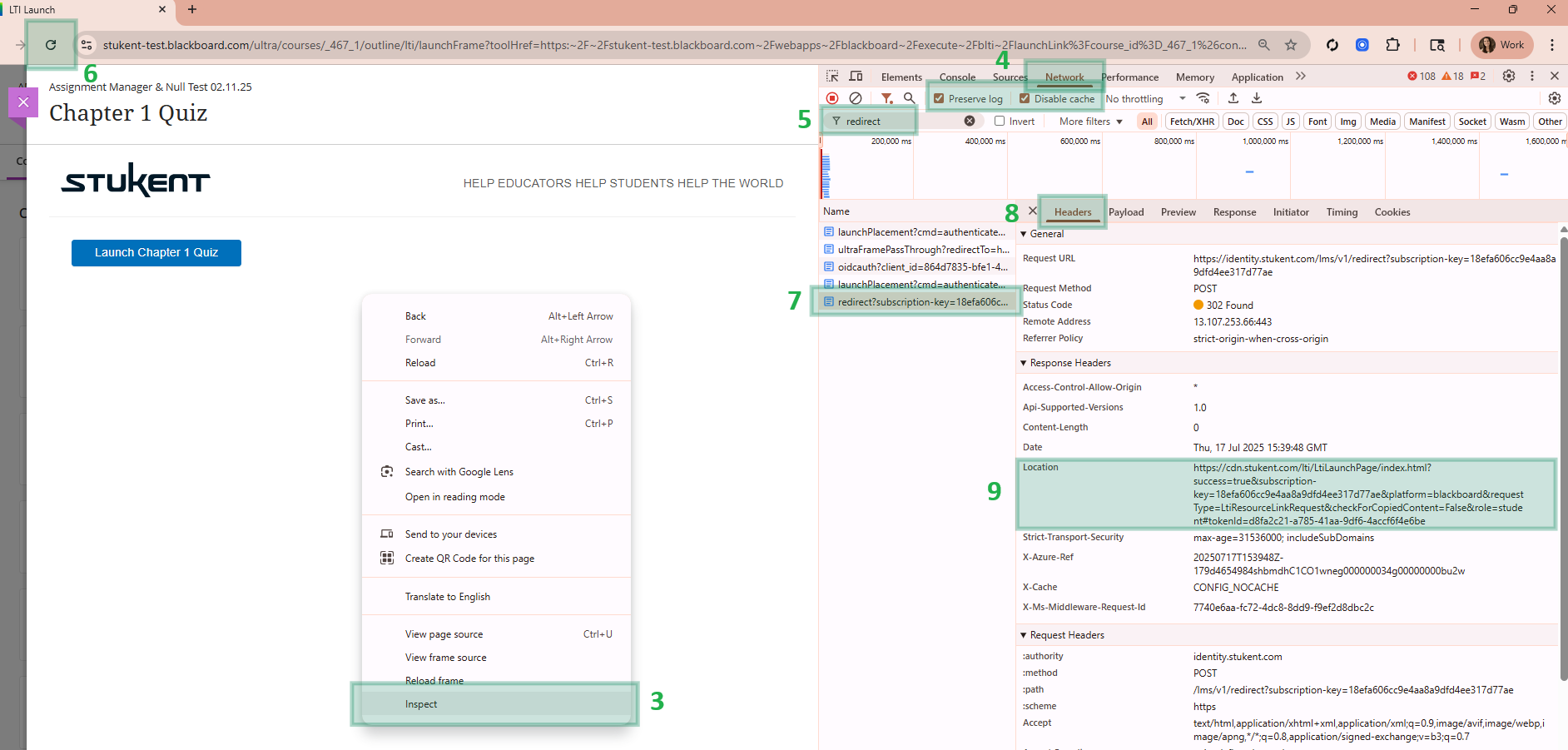Click the 18 warnings counter icon
This screenshot has width=1568, height=750.
tap(1452, 76)
